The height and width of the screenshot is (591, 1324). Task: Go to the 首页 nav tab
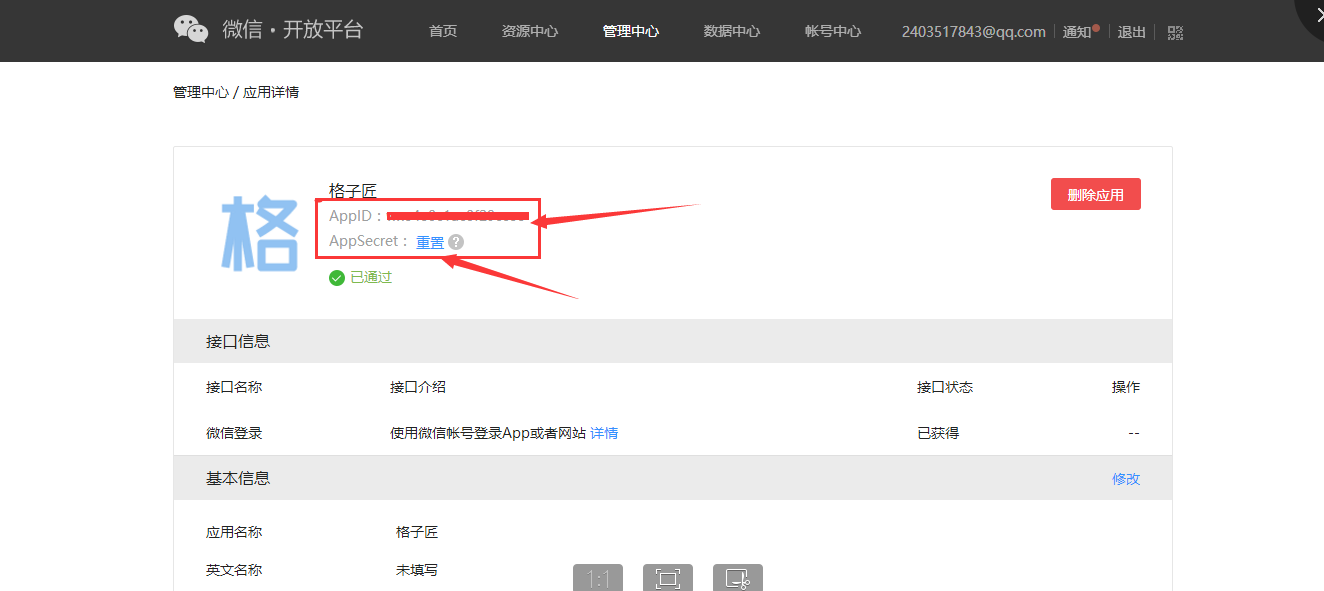443,31
